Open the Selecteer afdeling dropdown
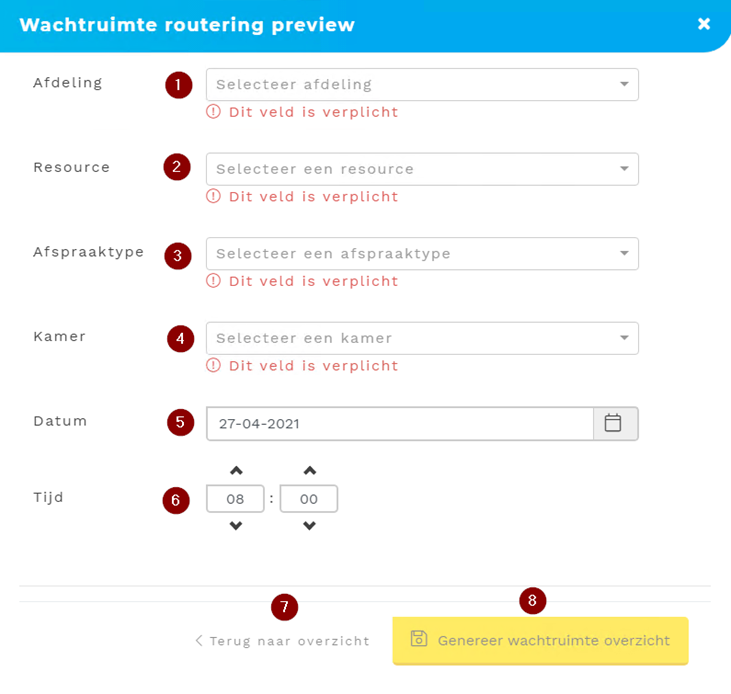Viewport: 731px width, 694px height. point(410,84)
